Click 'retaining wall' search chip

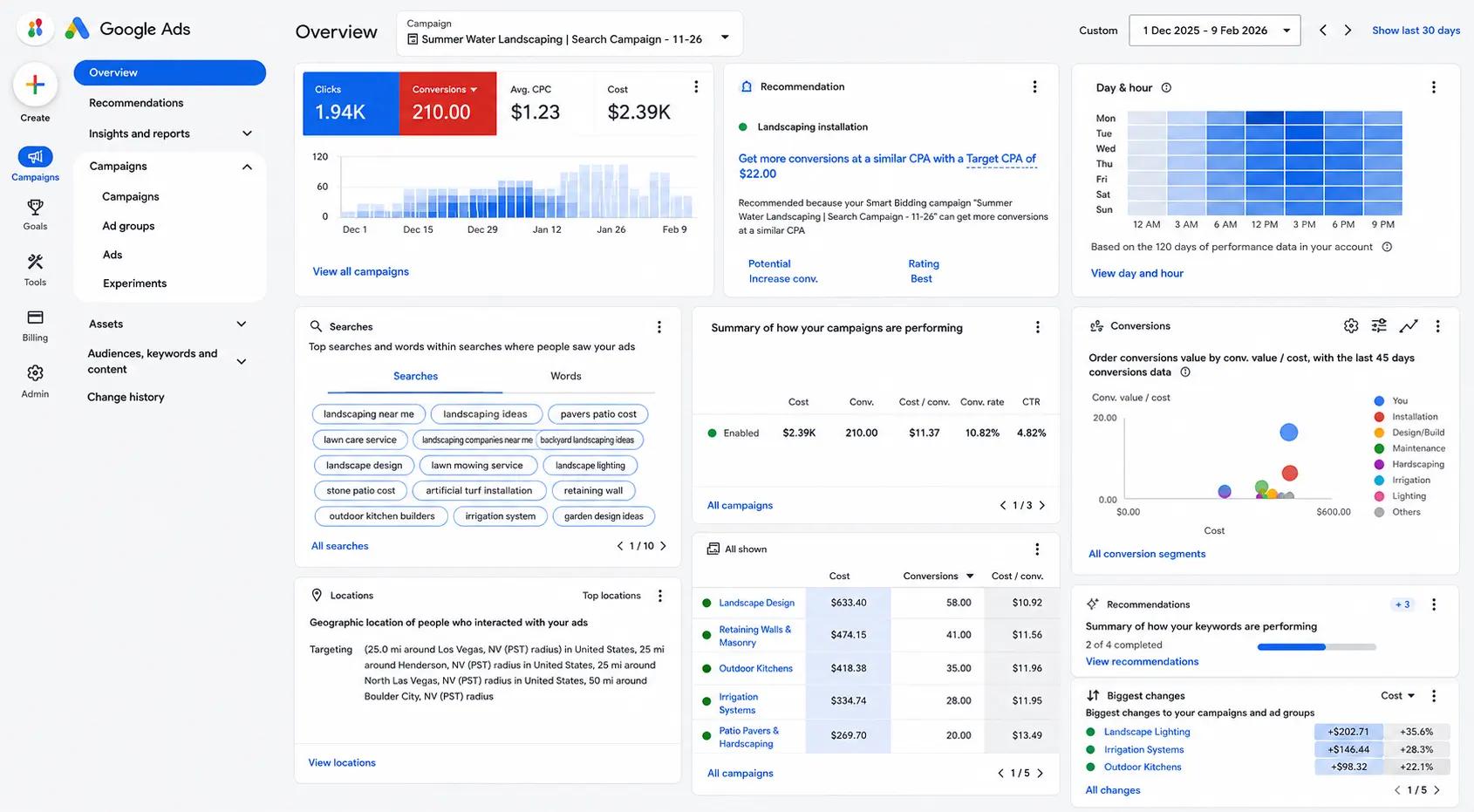coord(593,491)
